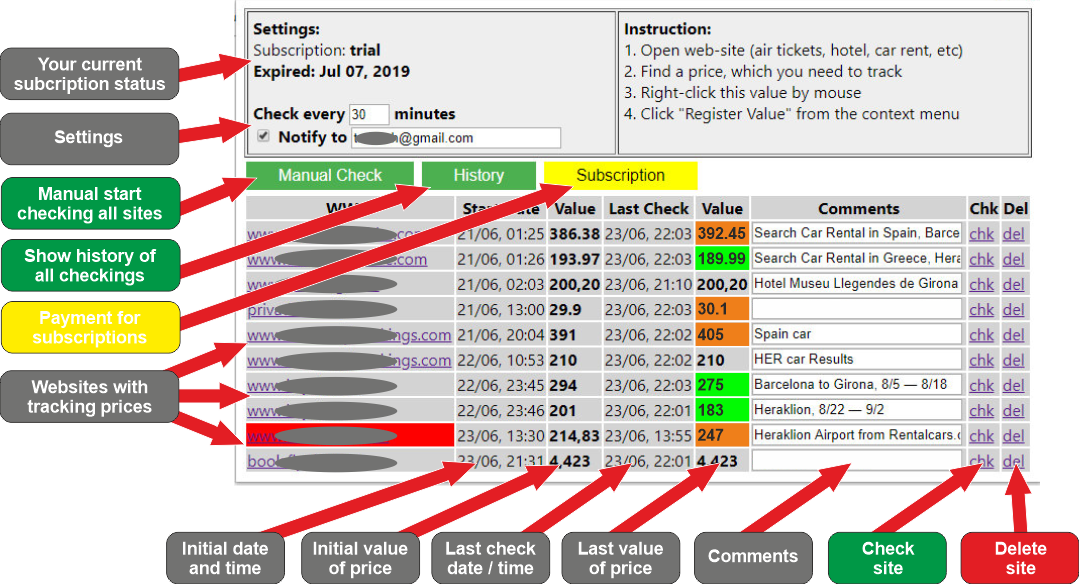This screenshot has width=1079, height=584.
Task: Click the Hotel Museu Llegendes comment field
Action: coord(857,284)
